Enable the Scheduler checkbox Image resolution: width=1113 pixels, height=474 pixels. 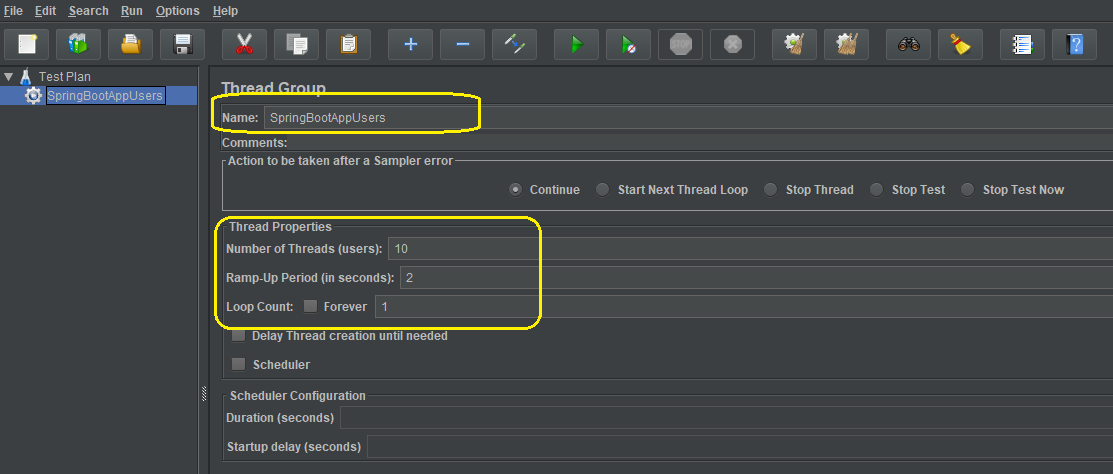pos(238,364)
